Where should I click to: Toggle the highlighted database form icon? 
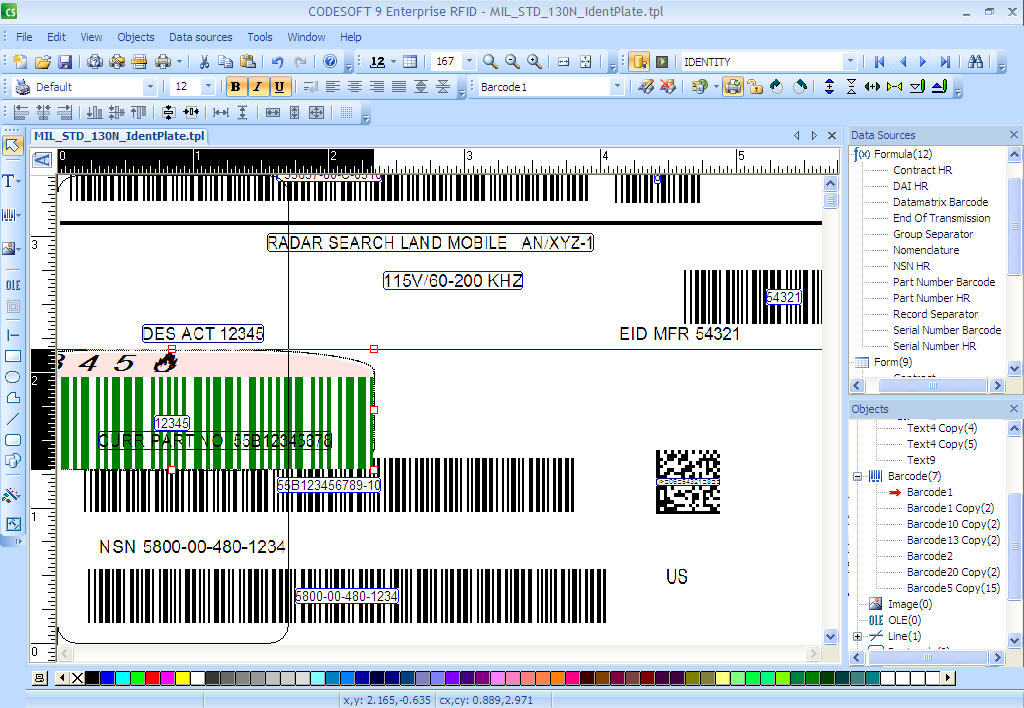[639, 62]
